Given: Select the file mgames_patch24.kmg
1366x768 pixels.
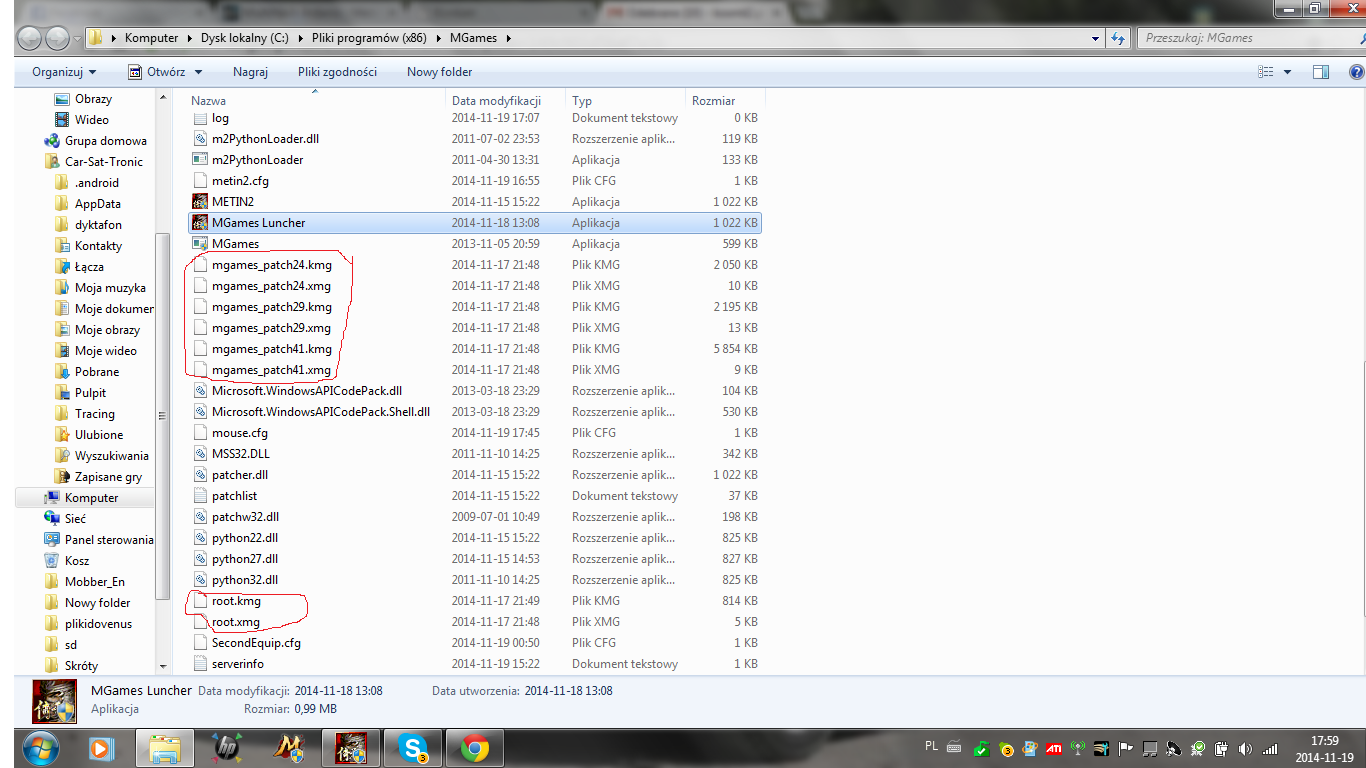Looking at the screenshot, I should click(272, 265).
